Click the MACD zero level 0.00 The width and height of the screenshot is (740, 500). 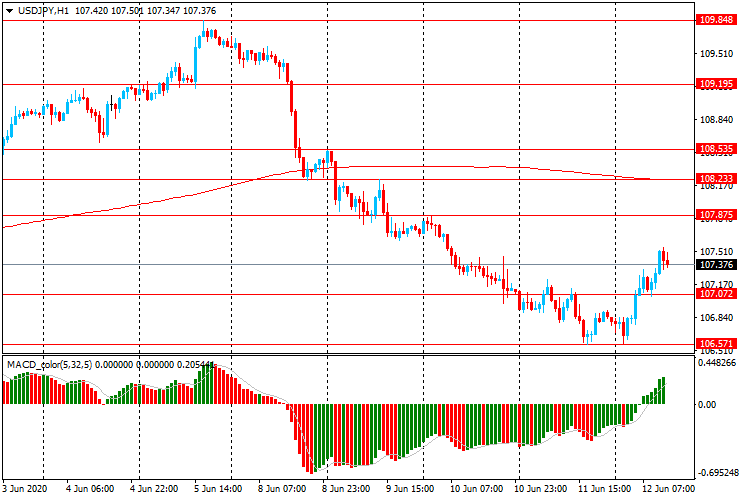[706, 405]
